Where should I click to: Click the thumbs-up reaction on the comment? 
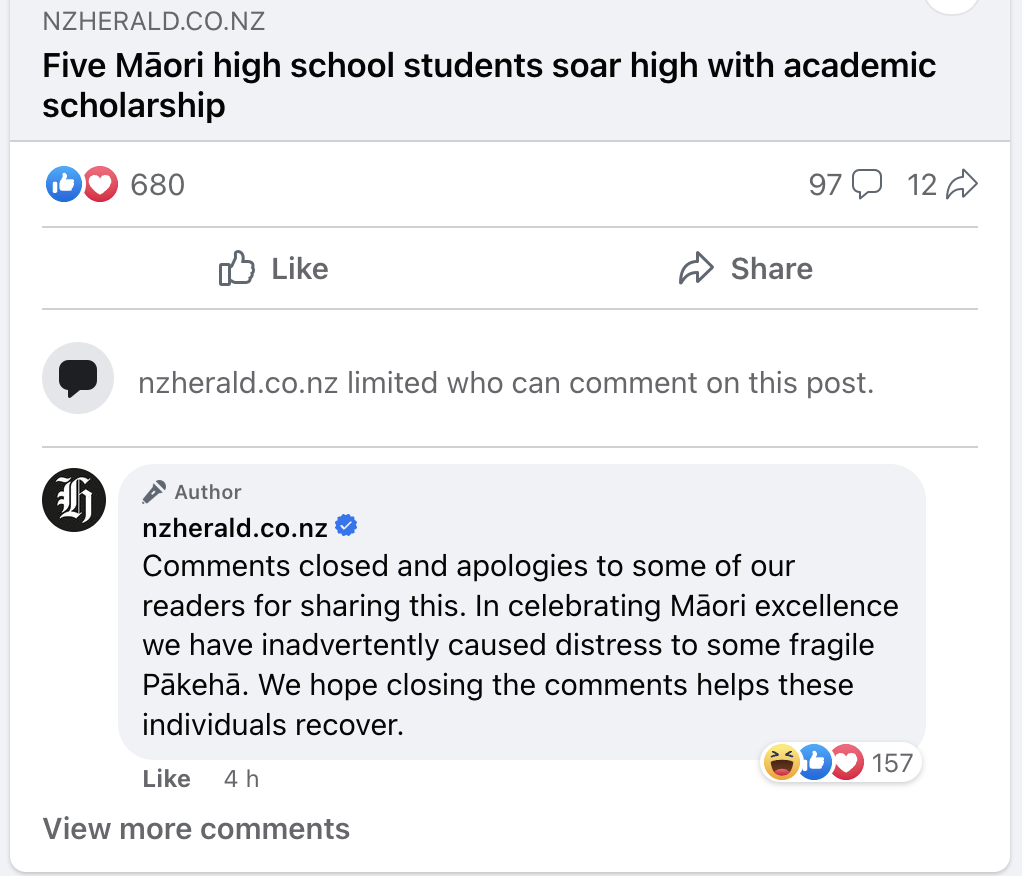[814, 763]
